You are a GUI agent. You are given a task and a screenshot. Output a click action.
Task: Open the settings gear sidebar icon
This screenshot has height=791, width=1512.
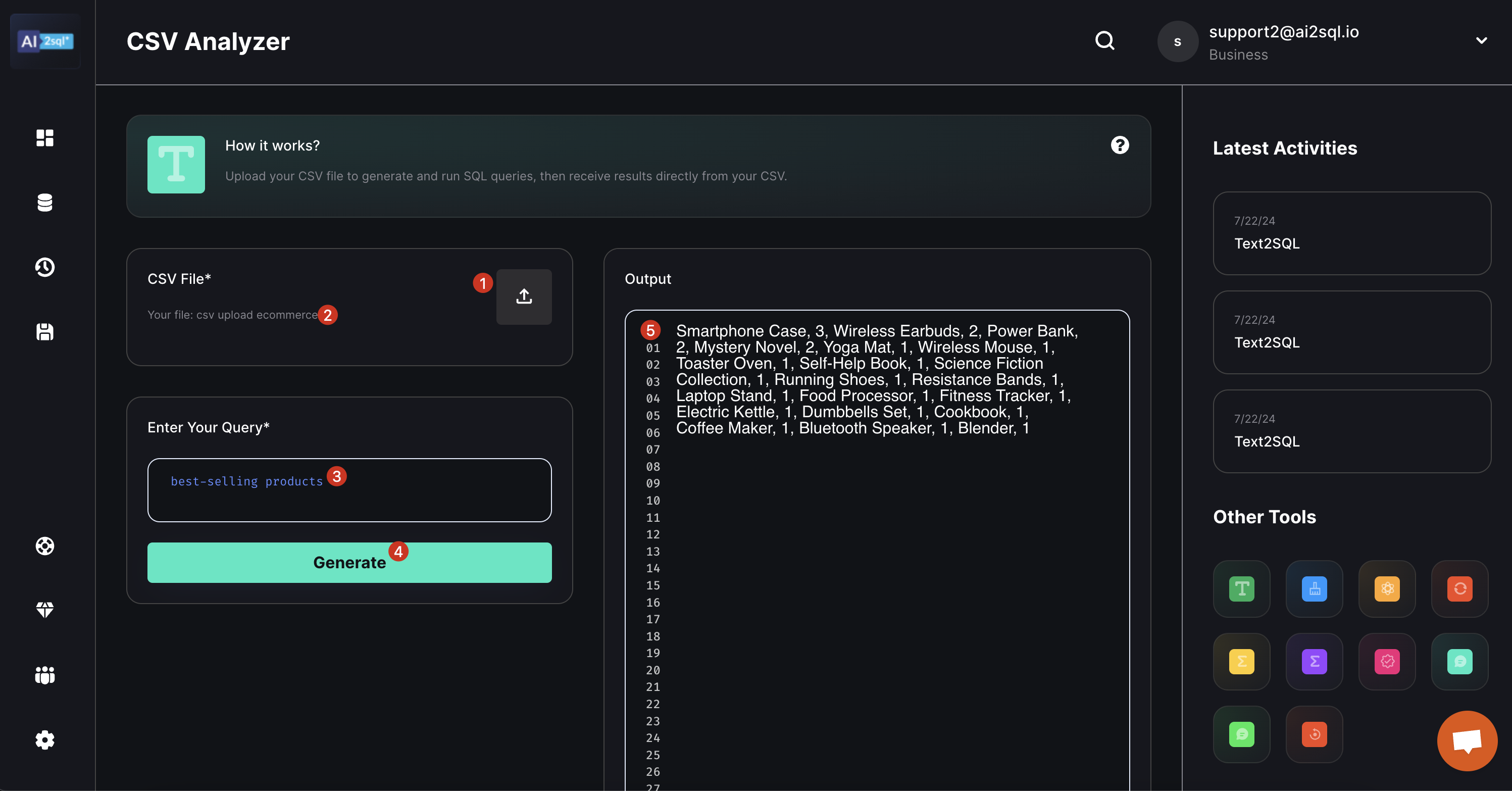[44, 740]
